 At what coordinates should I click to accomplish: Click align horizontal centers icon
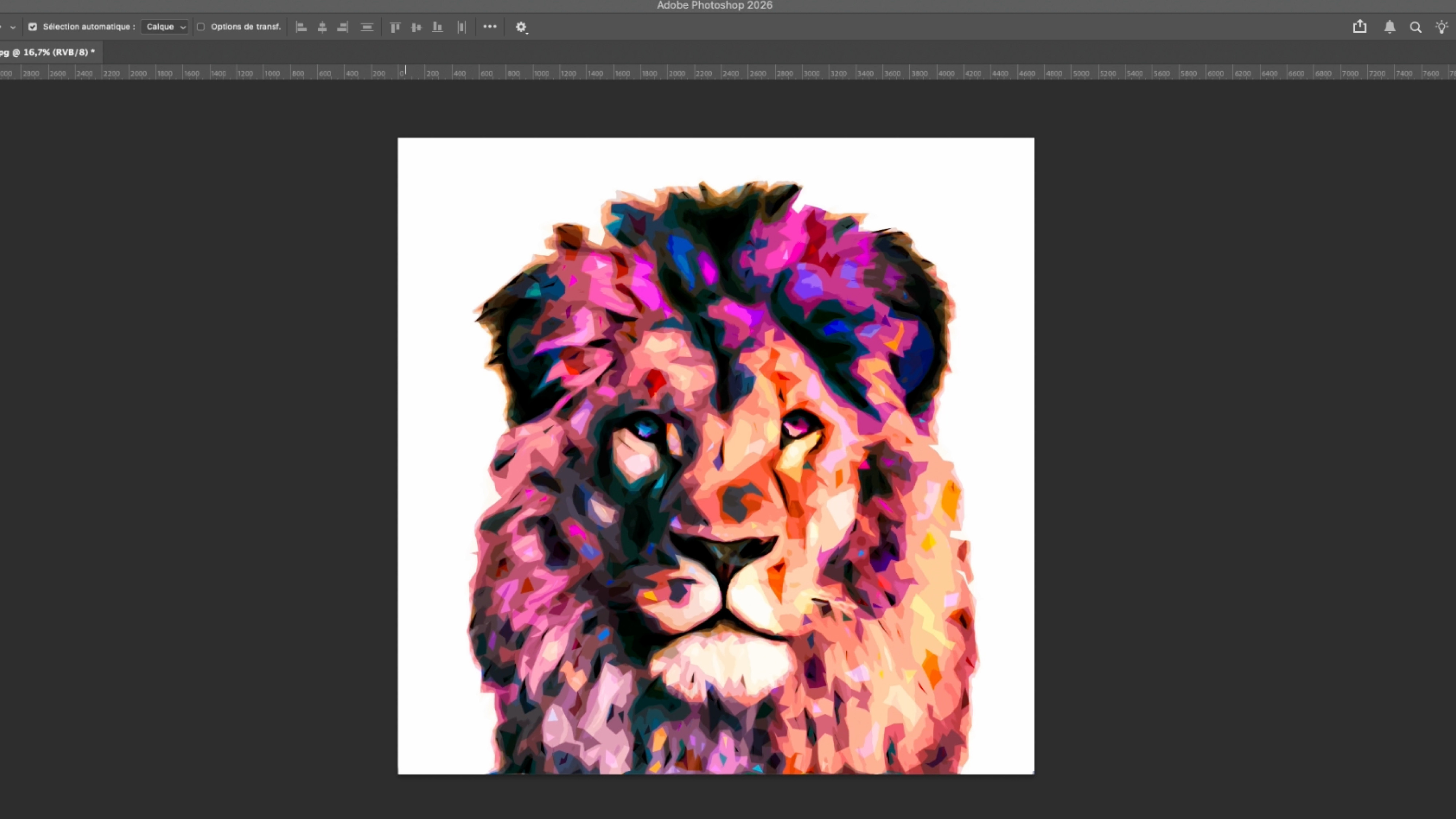[322, 27]
